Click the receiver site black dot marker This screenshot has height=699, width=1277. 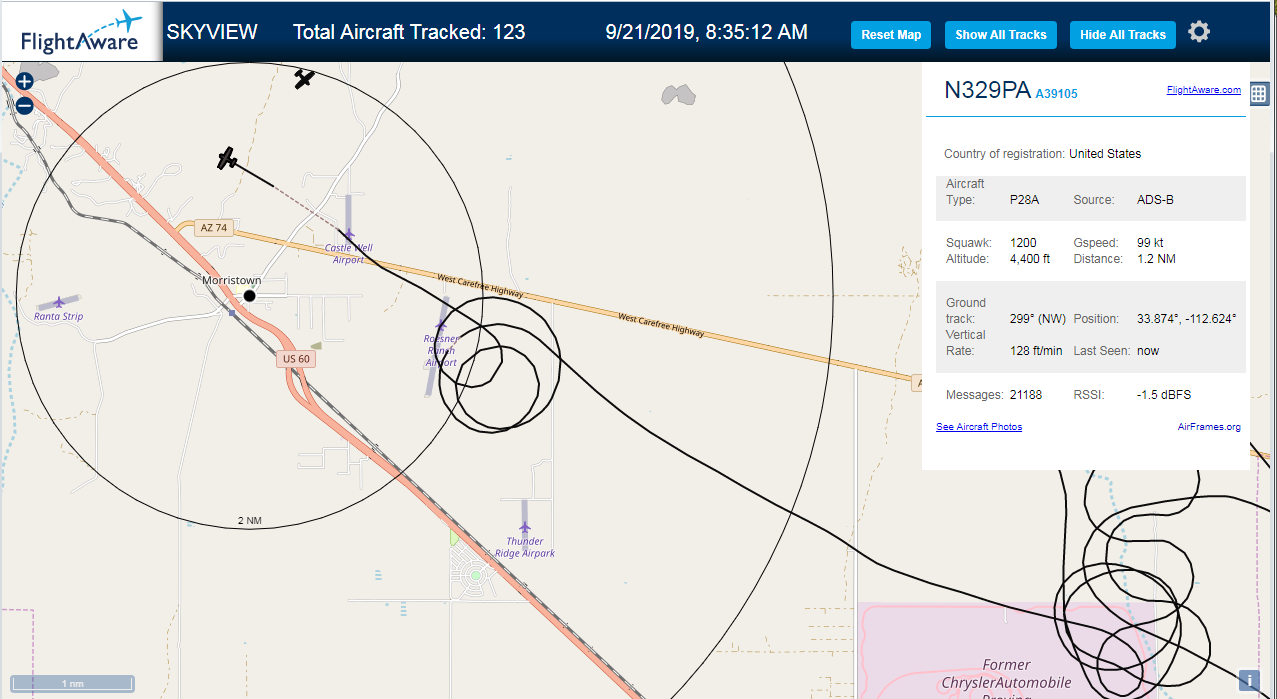[249, 295]
